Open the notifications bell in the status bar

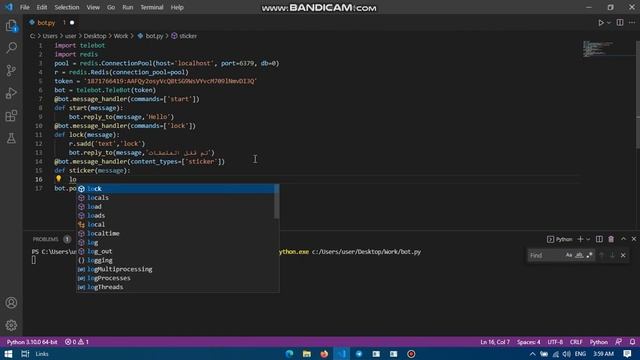pyautogui.click(x=632, y=342)
